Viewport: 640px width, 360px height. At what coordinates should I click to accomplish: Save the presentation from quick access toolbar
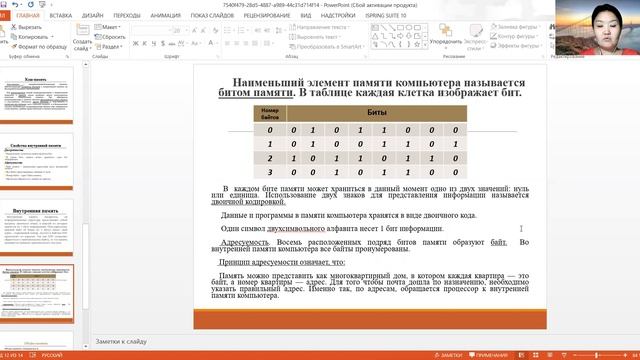click(3, 4)
